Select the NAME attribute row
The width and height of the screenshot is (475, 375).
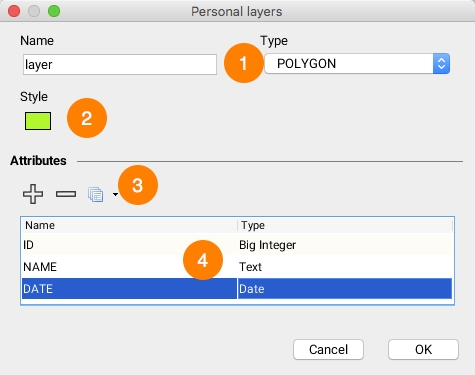pos(237,267)
